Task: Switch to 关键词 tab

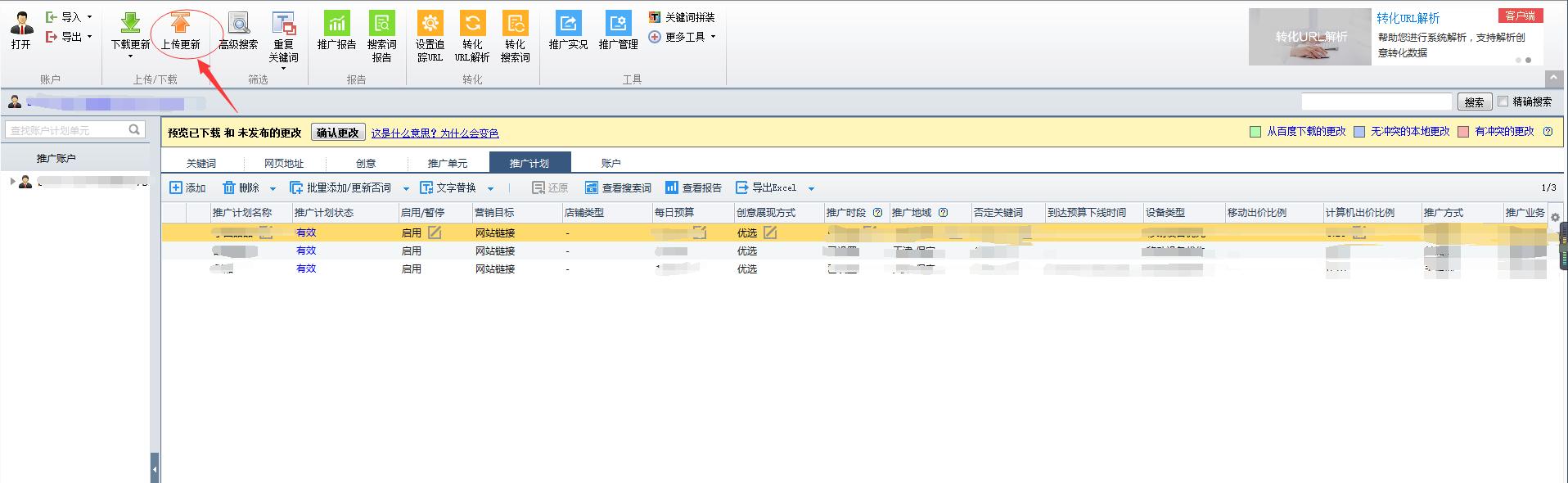Action: 201,163
